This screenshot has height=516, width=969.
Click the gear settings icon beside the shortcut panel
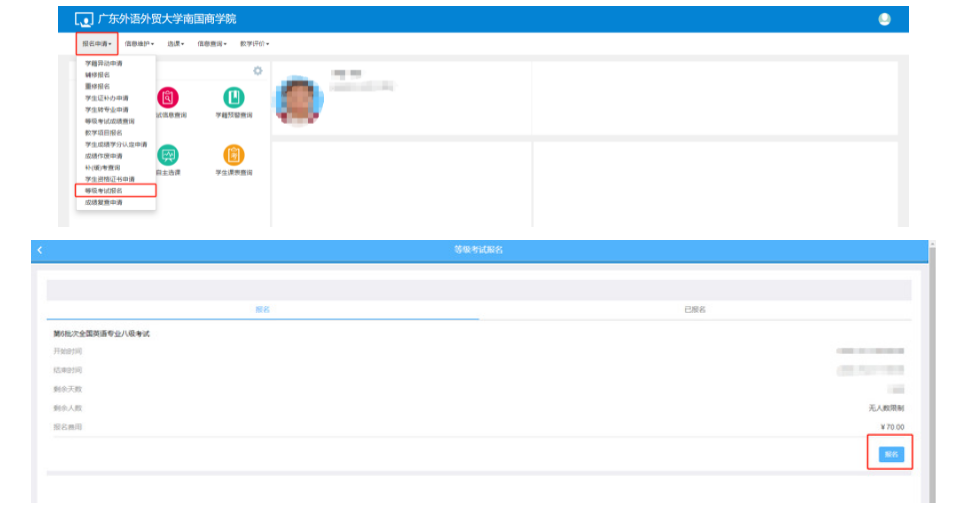pos(258,71)
